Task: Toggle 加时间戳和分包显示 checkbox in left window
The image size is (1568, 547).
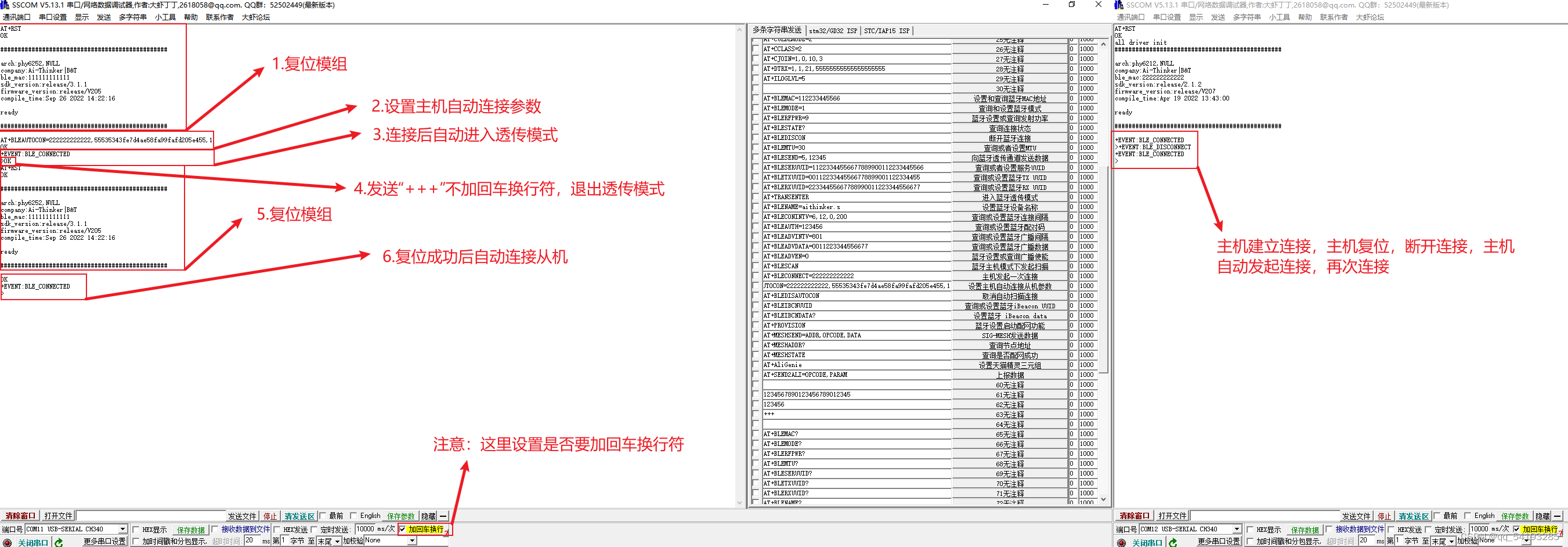Action: point(136,541)
